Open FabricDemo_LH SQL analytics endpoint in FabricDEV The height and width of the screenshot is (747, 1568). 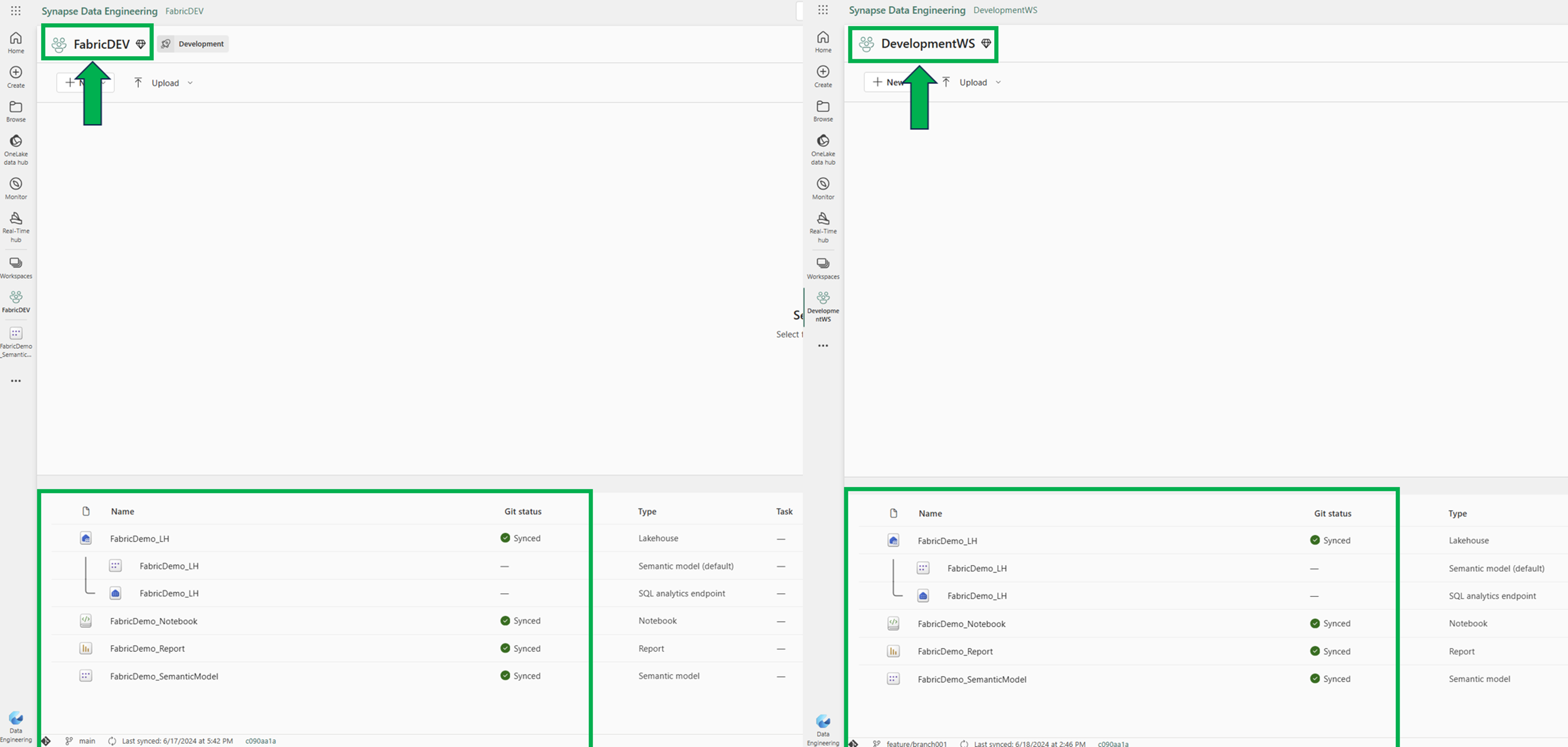pyautogui.click(x=169, y=593)
